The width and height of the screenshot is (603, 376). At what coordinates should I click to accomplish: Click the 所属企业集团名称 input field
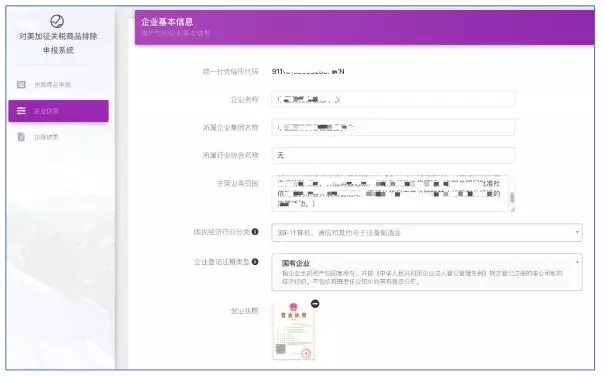tap(393, 127)
